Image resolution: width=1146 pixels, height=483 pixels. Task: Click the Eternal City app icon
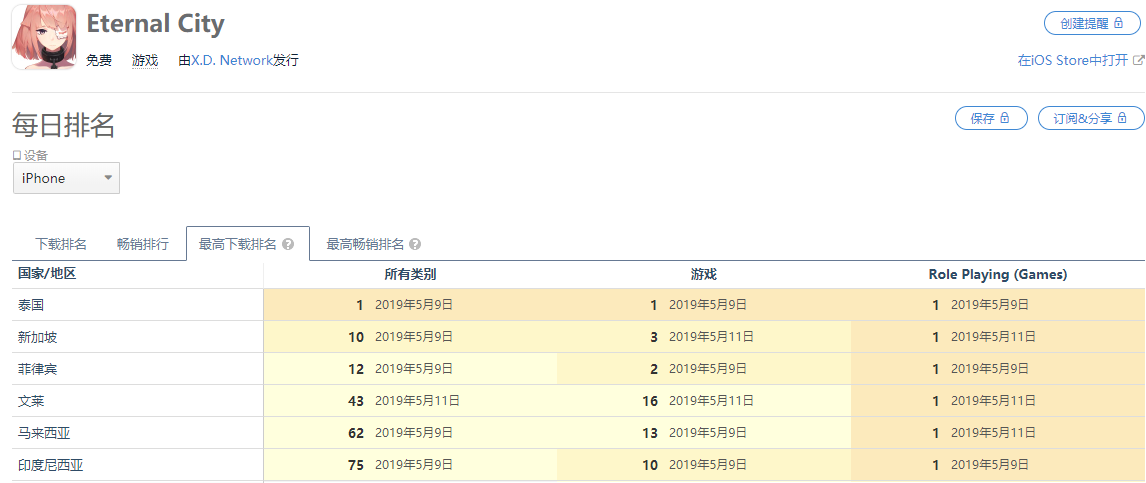tap(45, 36)
